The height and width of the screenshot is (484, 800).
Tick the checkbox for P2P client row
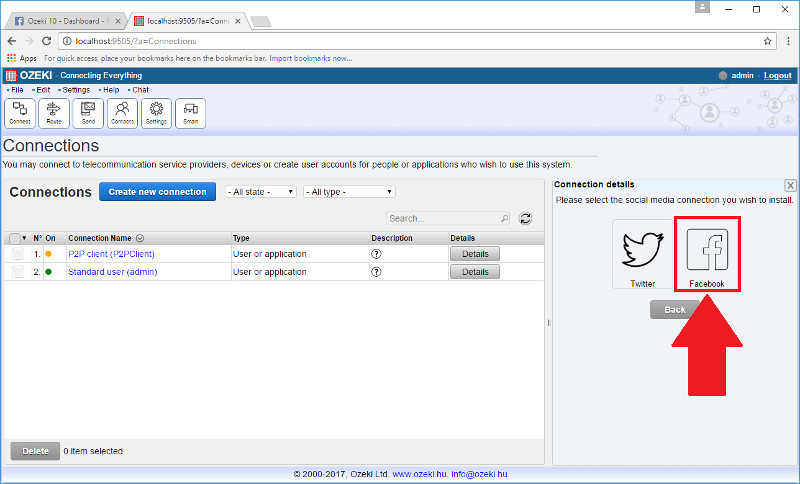click(x=17, y=254)
